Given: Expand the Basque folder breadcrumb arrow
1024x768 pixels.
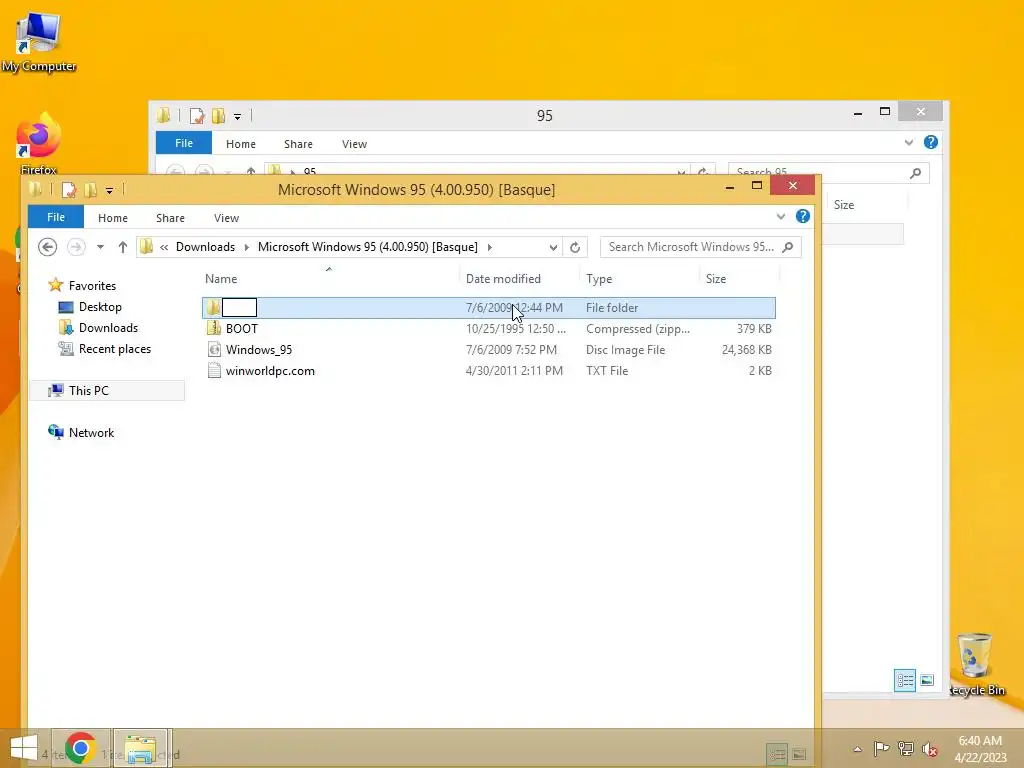Looking at the screenshot, I should pyautogui.click(x=490, y=247).
